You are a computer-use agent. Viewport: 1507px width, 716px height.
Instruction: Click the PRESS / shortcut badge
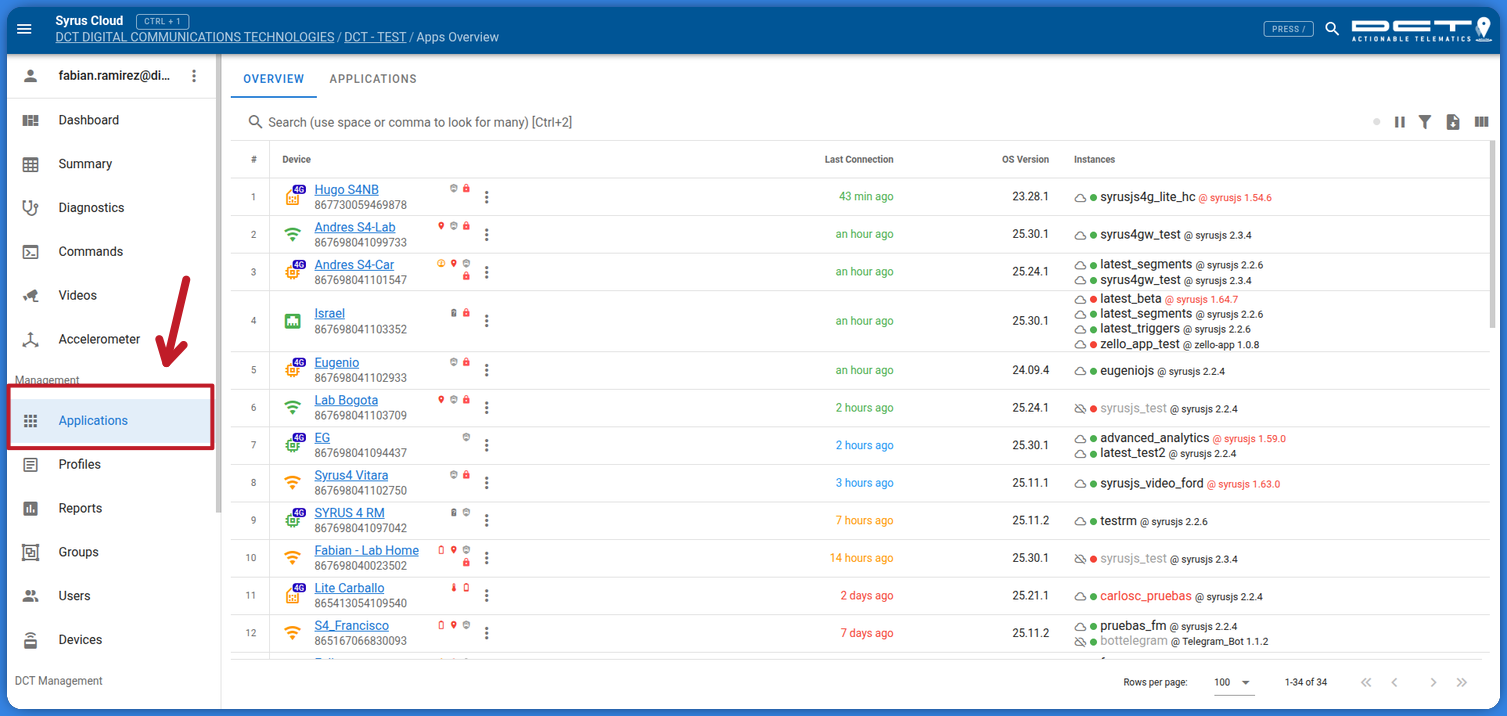pos(1289,29)
